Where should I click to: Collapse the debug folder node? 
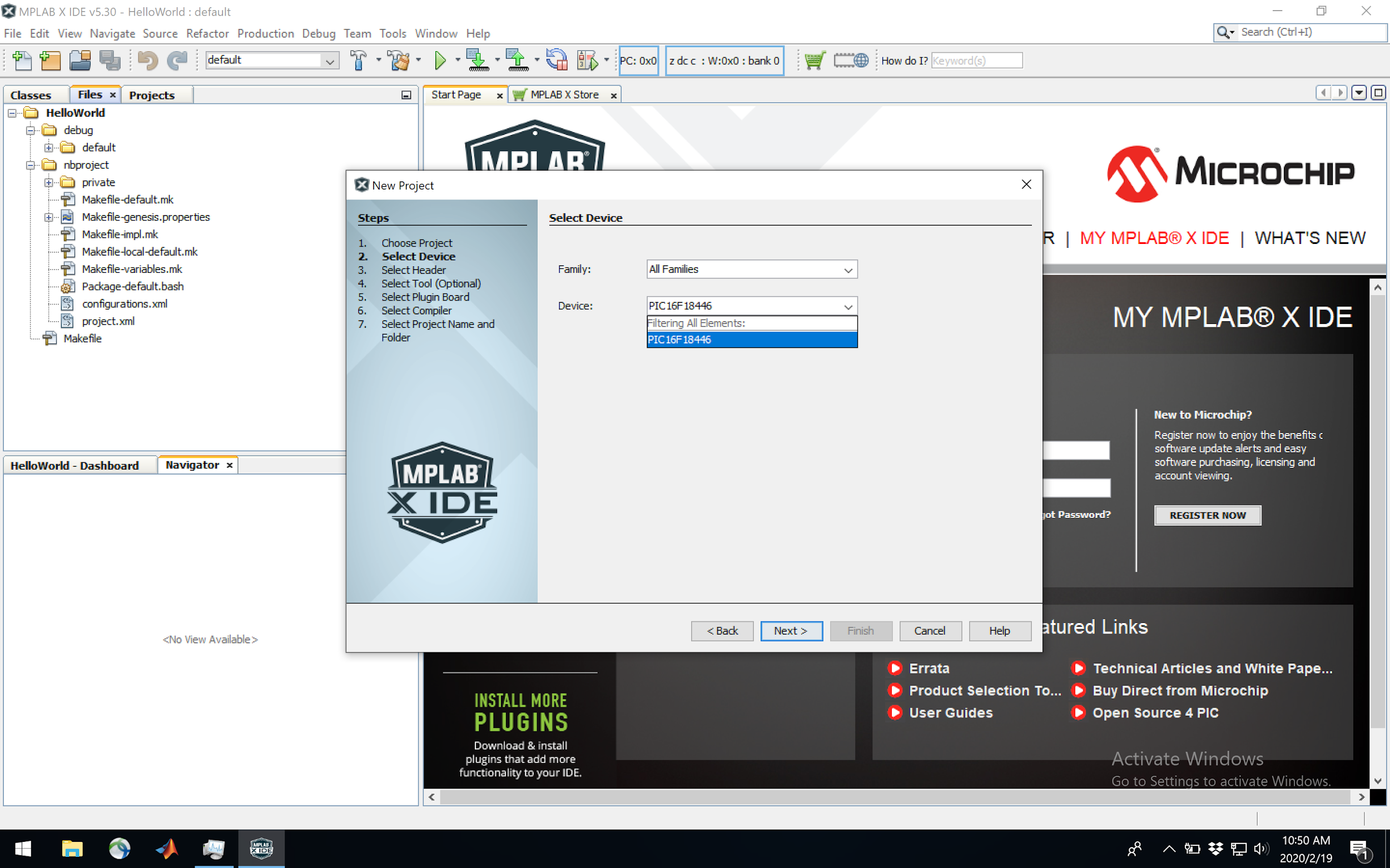31,131
